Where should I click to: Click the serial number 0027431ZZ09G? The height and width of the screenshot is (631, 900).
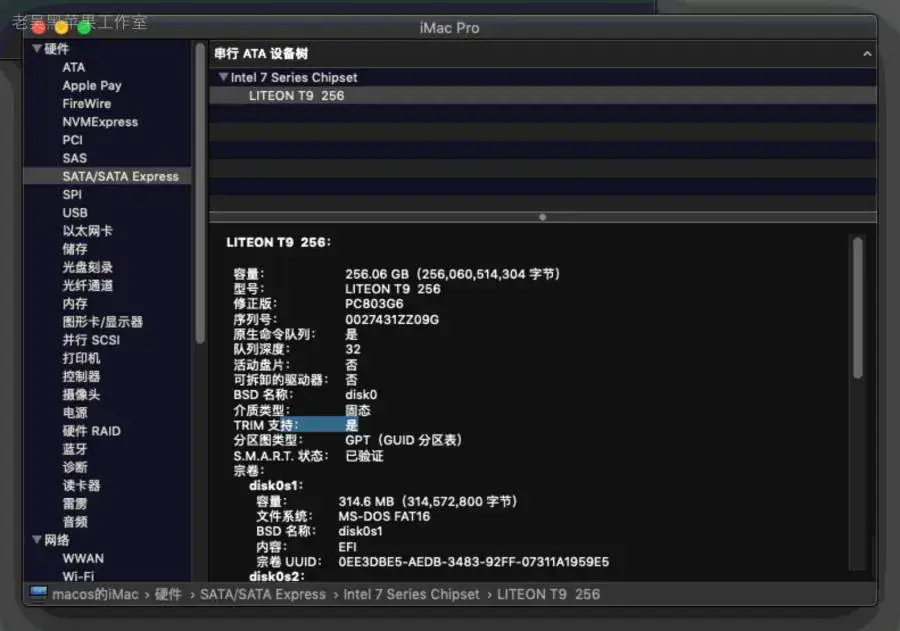tap(392, 319)
